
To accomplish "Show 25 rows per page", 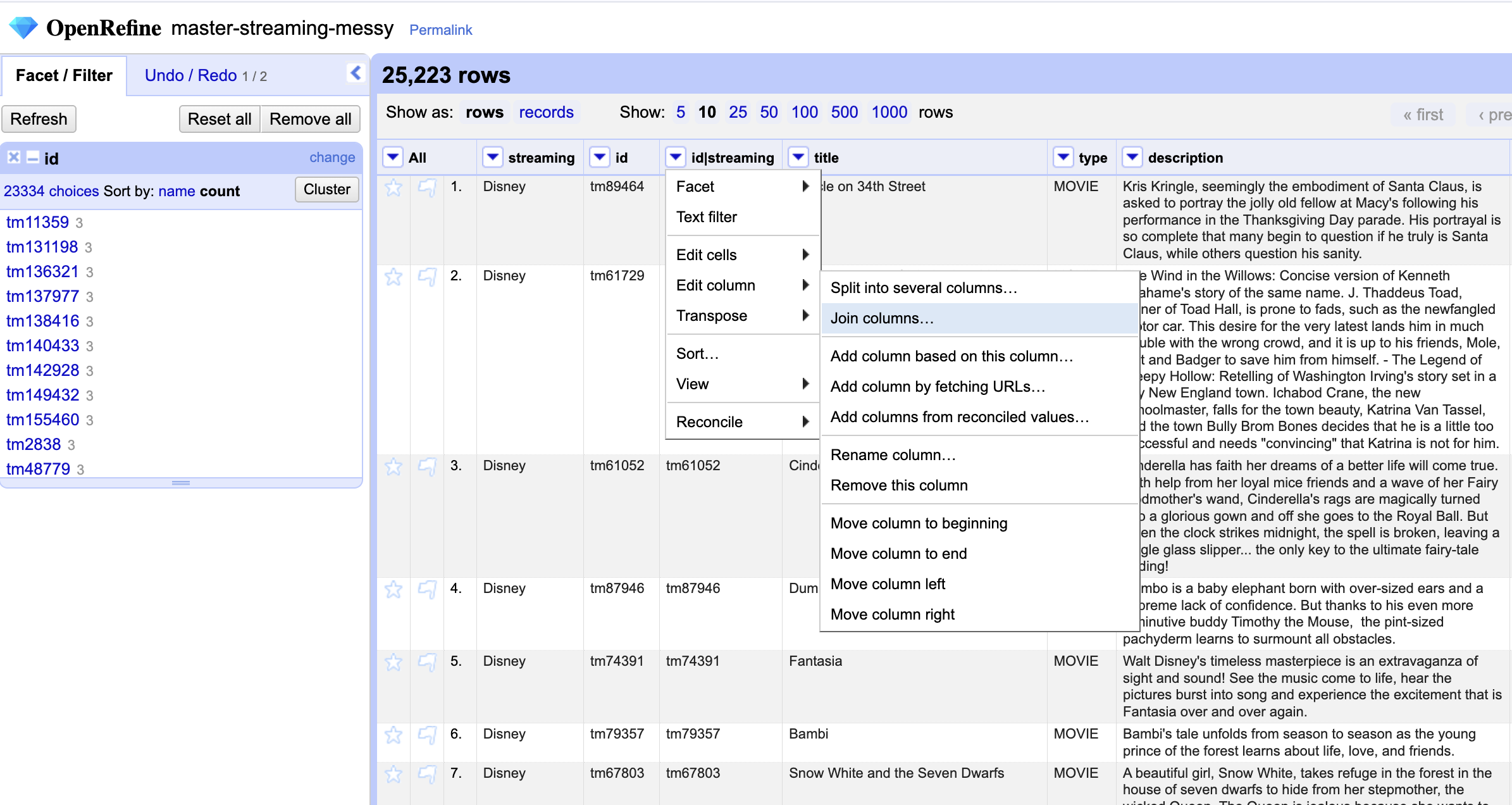I will tap(738, 112).
